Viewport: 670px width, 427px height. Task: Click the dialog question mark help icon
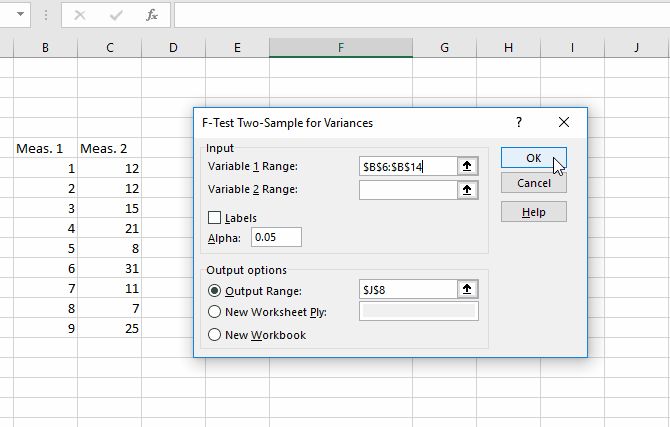click(x=519, y=122)
